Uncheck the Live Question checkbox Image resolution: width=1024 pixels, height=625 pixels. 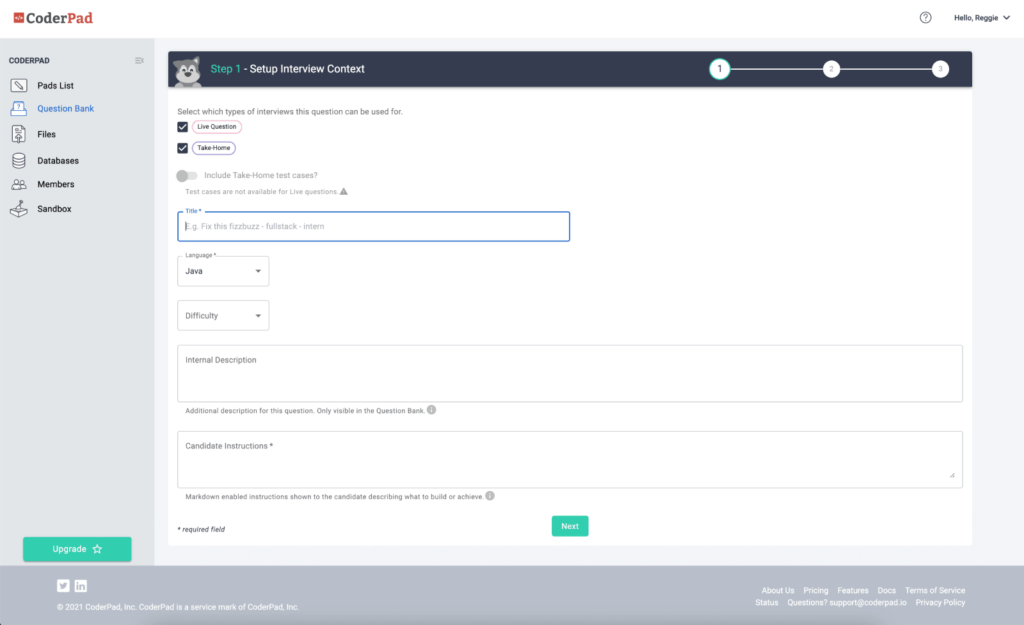(x=183, y=127)
